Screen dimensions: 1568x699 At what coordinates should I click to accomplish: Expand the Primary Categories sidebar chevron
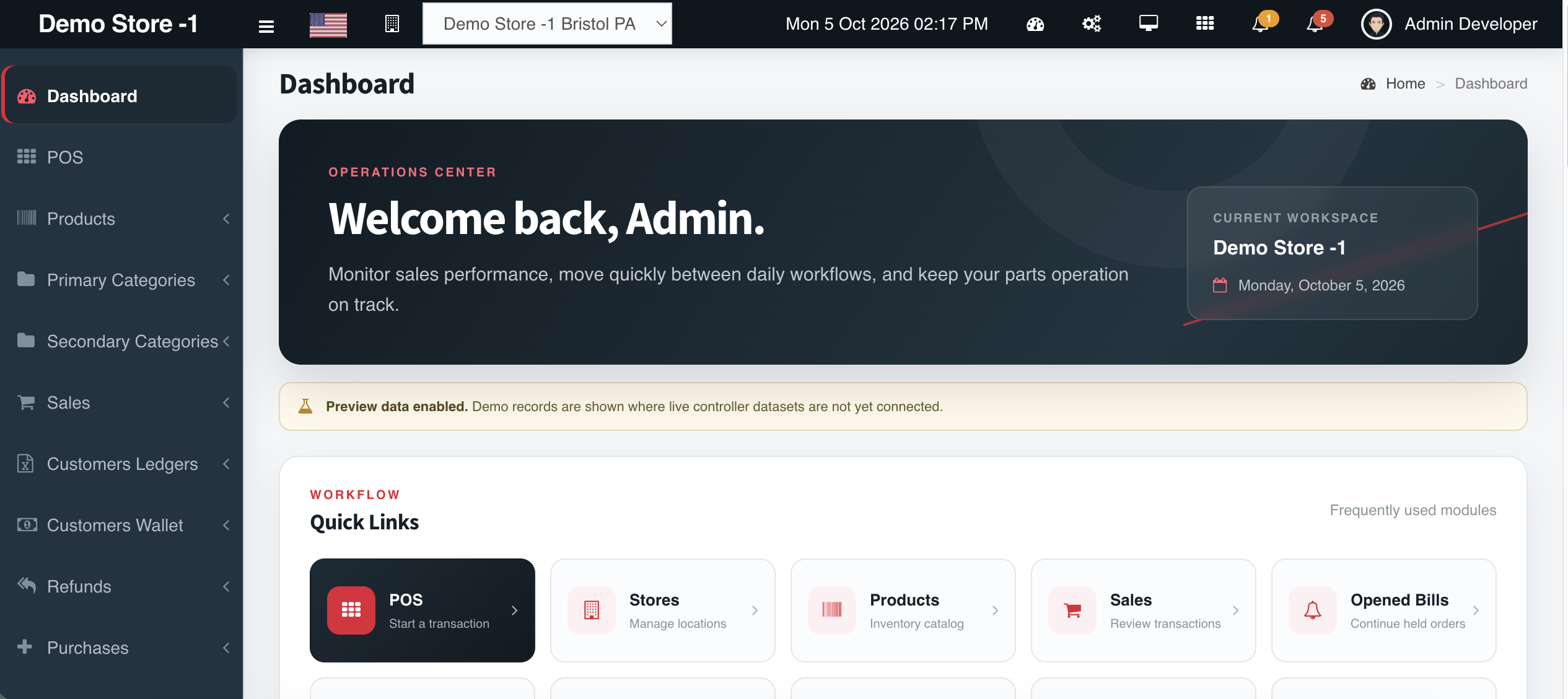pos(226,280)
